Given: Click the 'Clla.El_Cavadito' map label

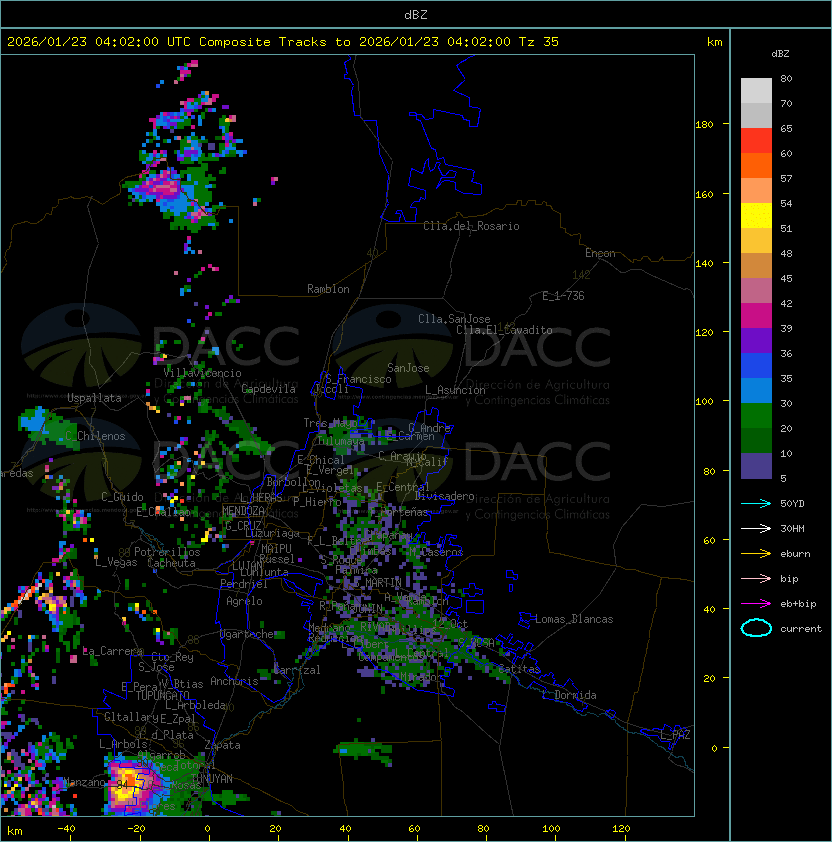Looking at the screenshot, I should point(504,330).
